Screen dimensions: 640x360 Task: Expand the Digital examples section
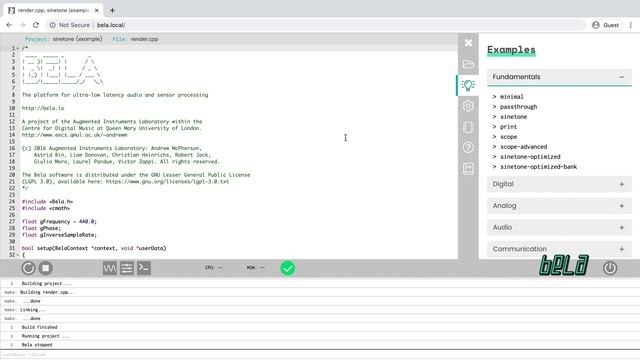[559, 184]
